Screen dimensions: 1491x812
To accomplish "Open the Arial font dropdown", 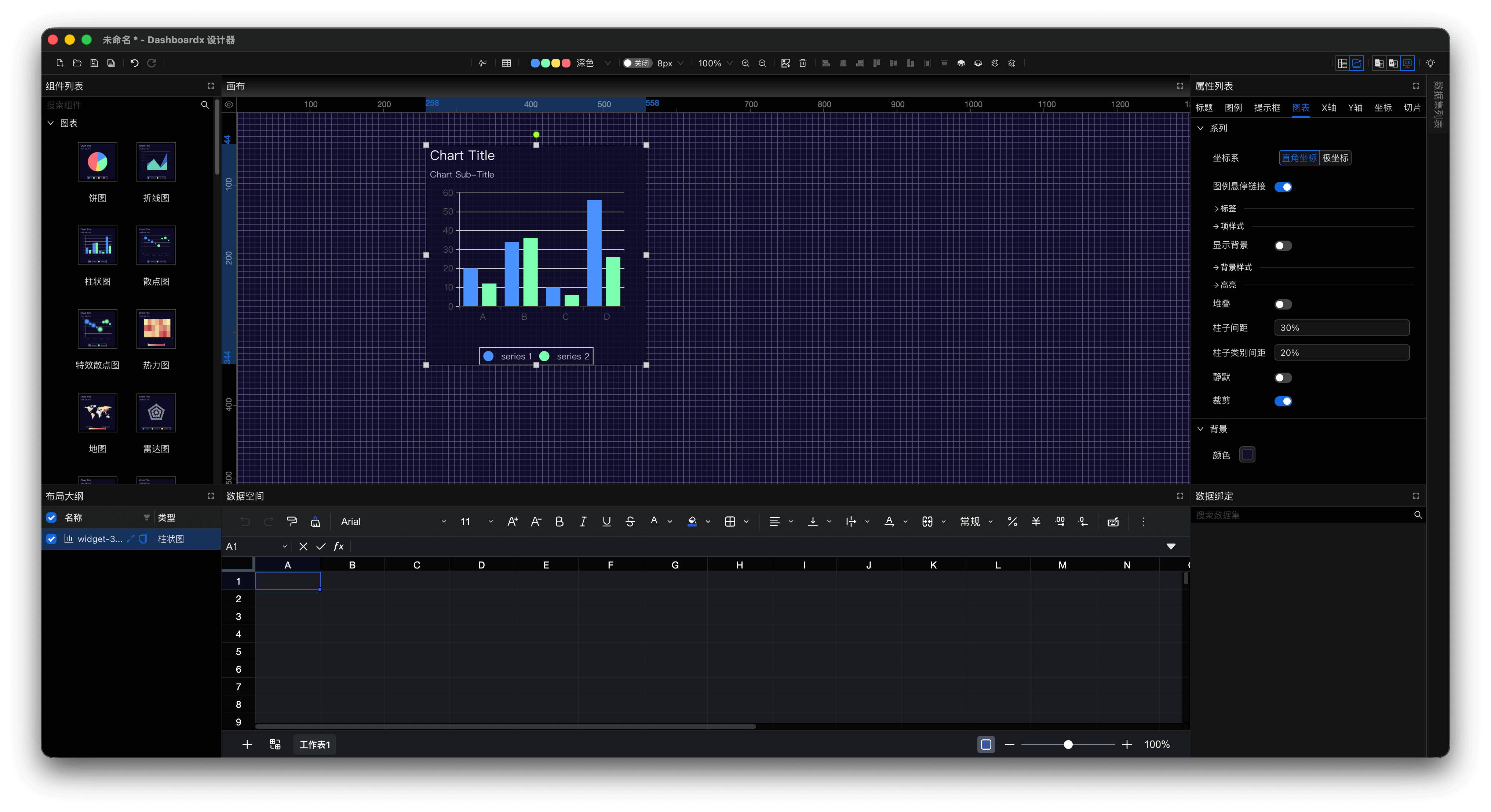I will tap(394, 522).
